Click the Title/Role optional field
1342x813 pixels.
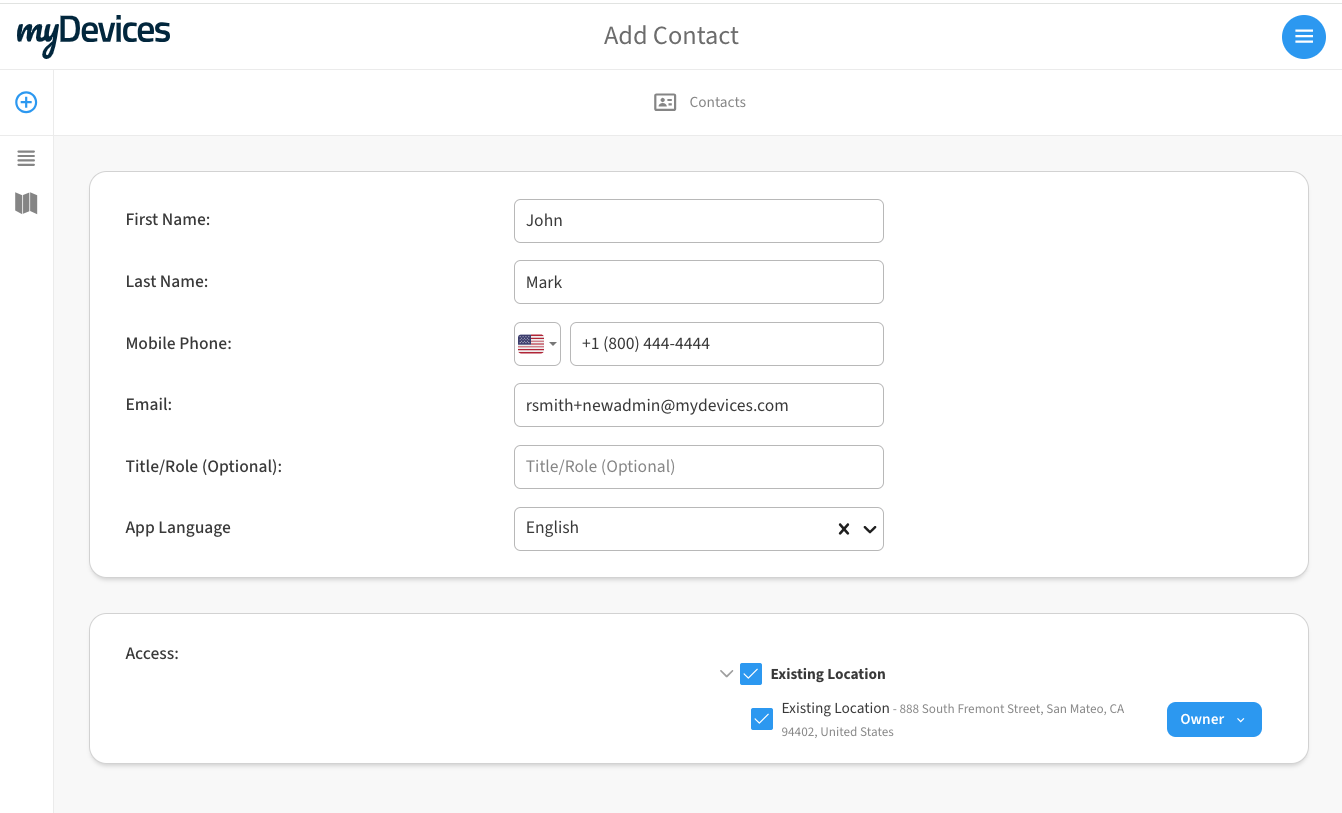click(x=698, y=467)
